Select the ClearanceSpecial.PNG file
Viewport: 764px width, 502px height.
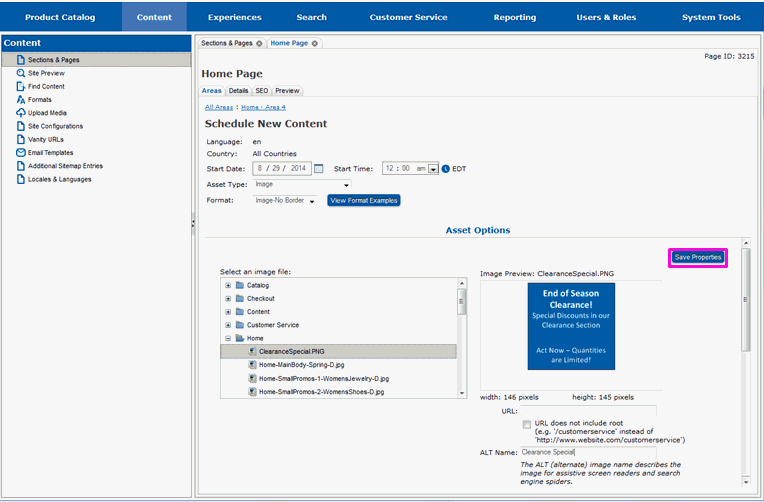(x=338, y=351)
